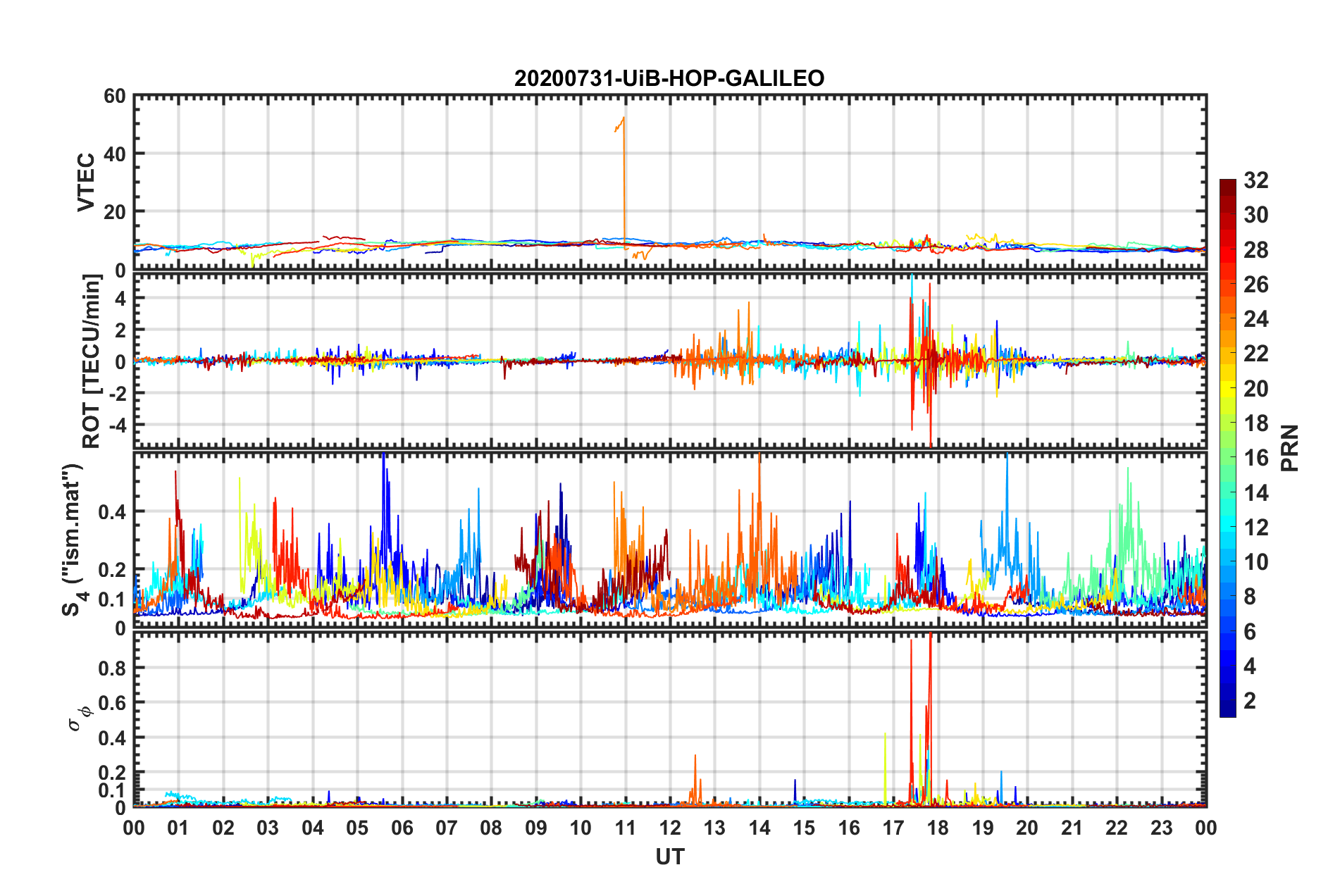Click the "0.6" tick on the sigma-phi axis
The height and width of the screenshot is (896, 1340).
[112, 703]
